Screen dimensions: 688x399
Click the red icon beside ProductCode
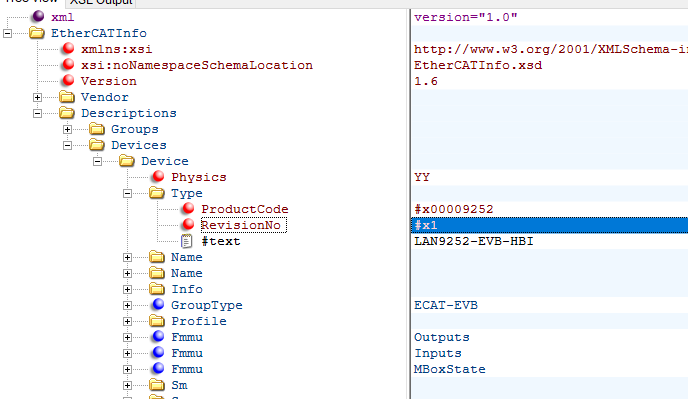point(188,208)
